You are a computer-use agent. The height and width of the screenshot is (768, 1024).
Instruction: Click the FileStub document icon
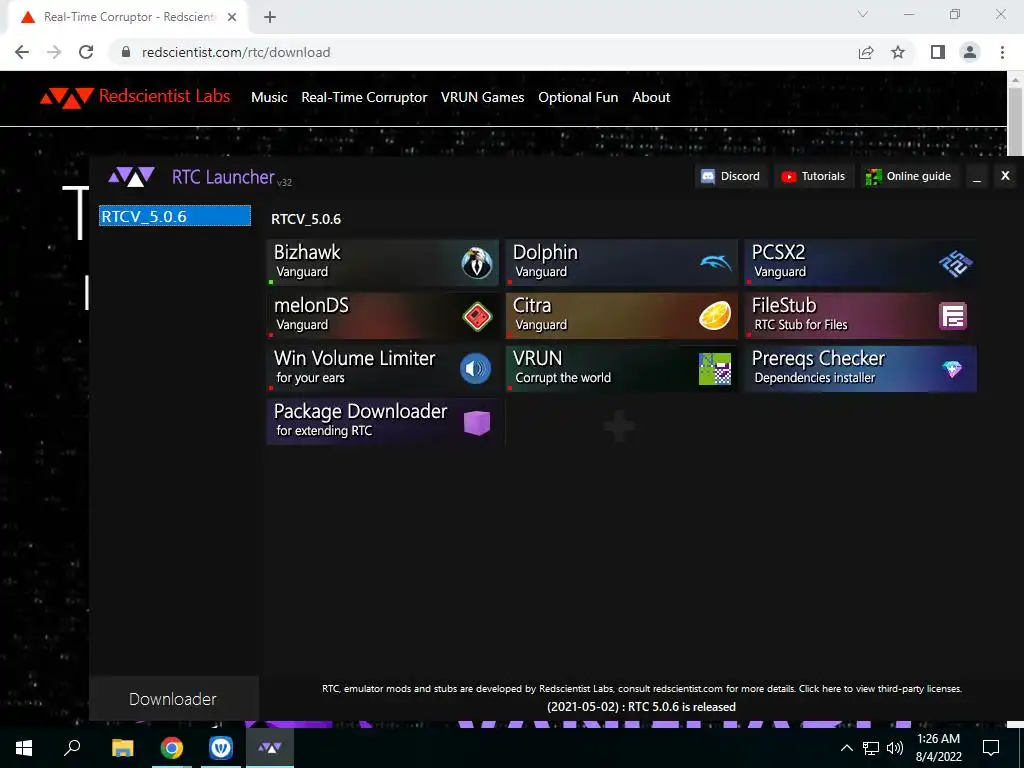pyautogui.click(x=953, y=316)
